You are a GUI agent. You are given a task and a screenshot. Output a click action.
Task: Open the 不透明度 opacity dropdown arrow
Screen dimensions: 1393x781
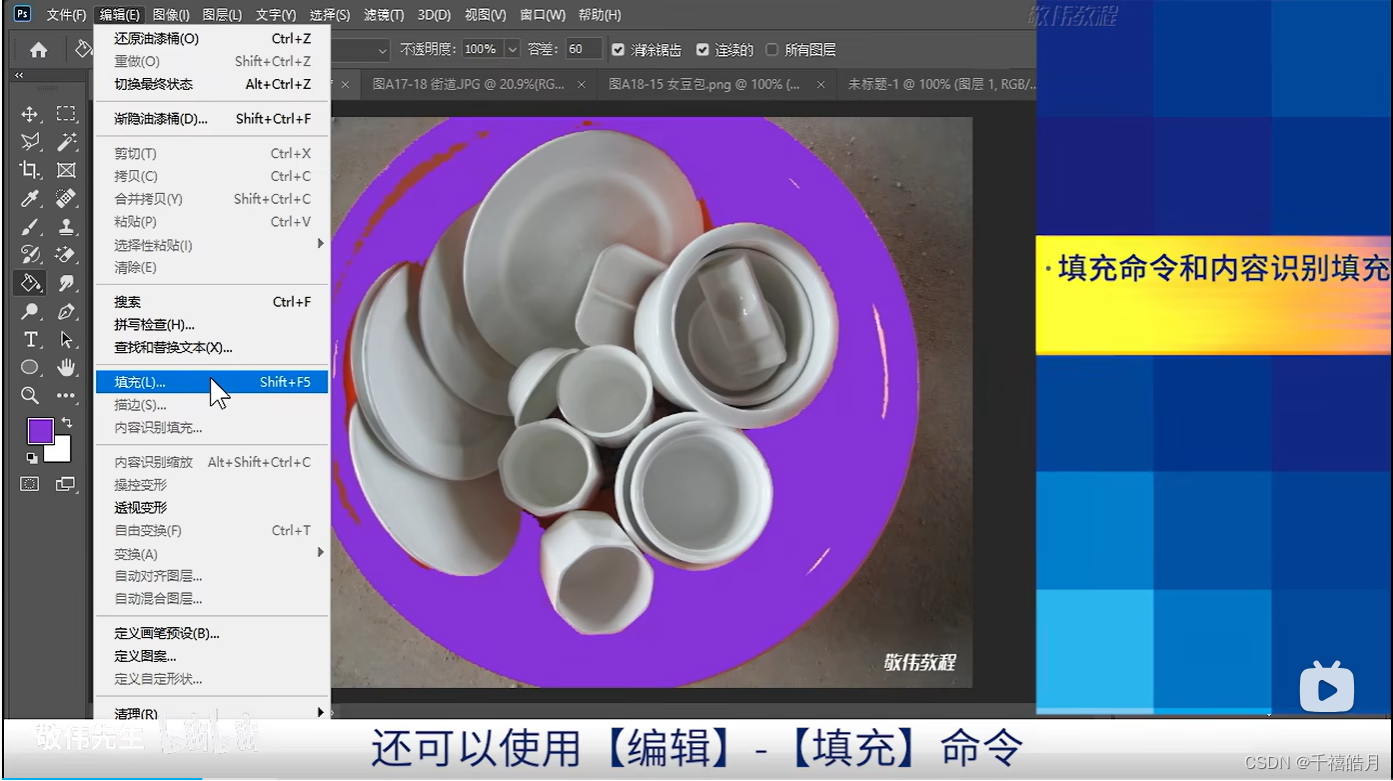[x=512, y=49]
